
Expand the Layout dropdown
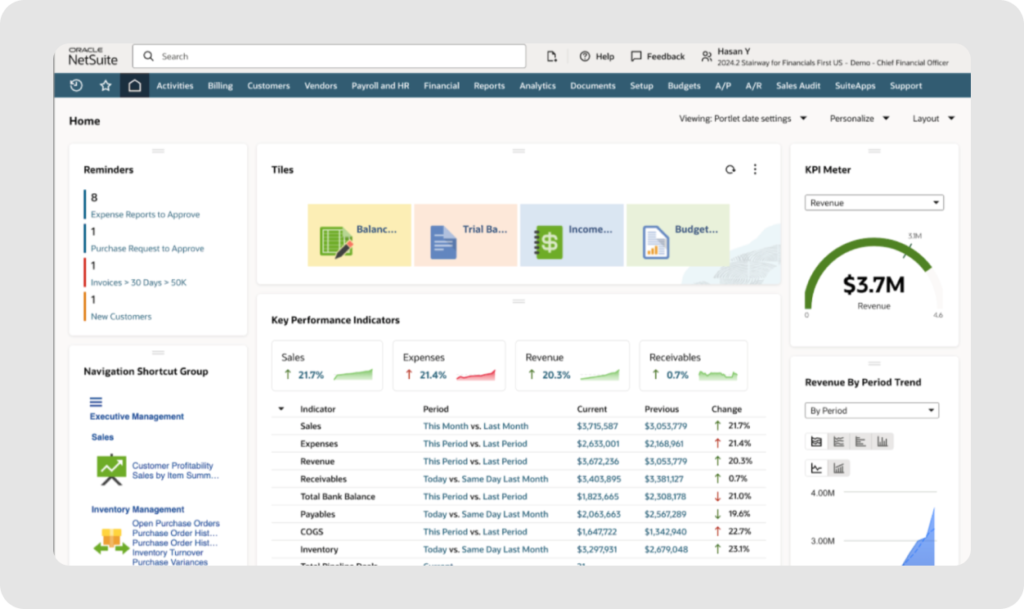coord(933,119)
